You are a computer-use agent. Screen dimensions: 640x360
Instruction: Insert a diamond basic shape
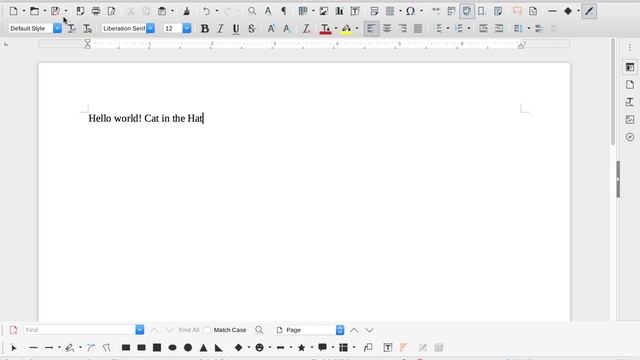tap(238, 348)
